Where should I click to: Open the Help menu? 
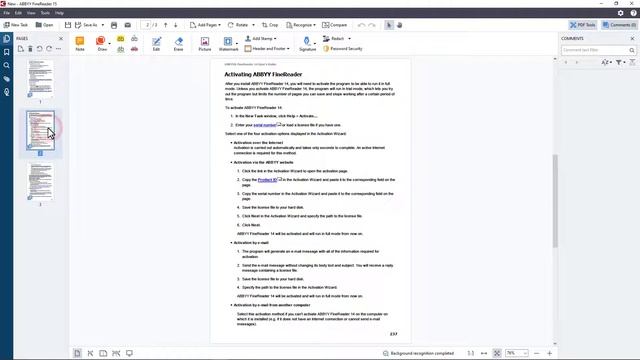(59, 13)
